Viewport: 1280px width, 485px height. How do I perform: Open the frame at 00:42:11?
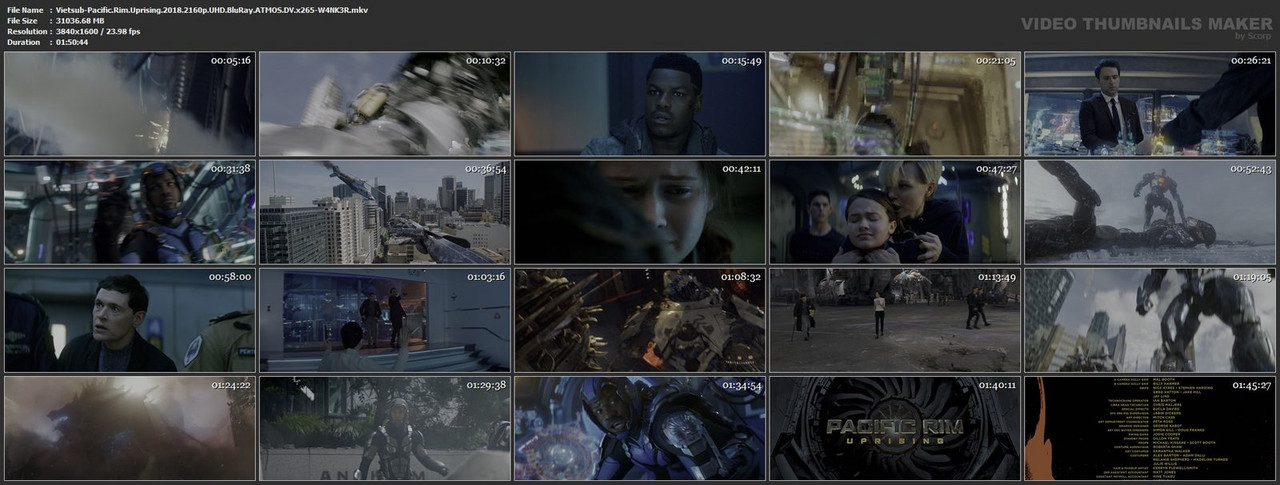[x=640, y=212]
